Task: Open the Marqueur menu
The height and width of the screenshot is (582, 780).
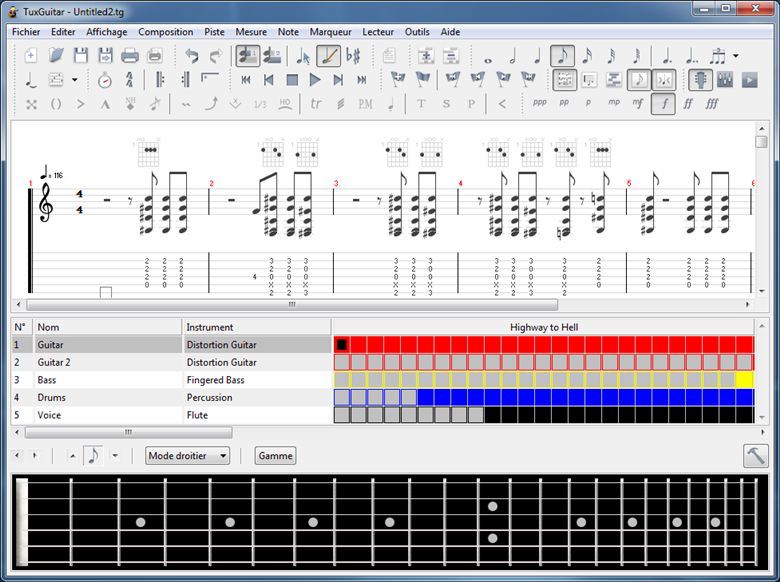Action: (330, 32)
